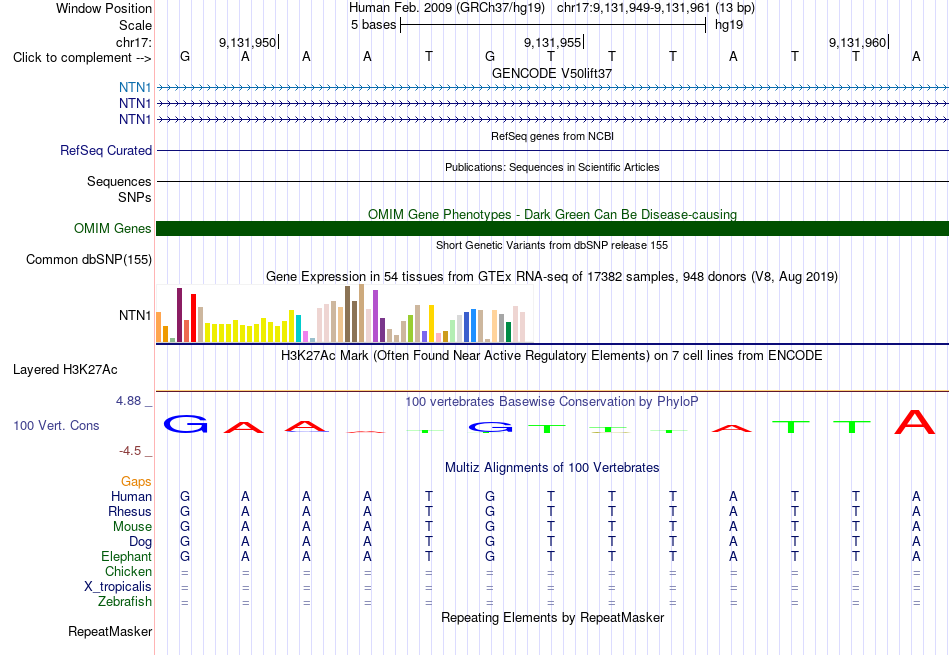Click the OMIM Genes side label
The height and width of the screenshot is (655, 950).
tap(112, 228)
